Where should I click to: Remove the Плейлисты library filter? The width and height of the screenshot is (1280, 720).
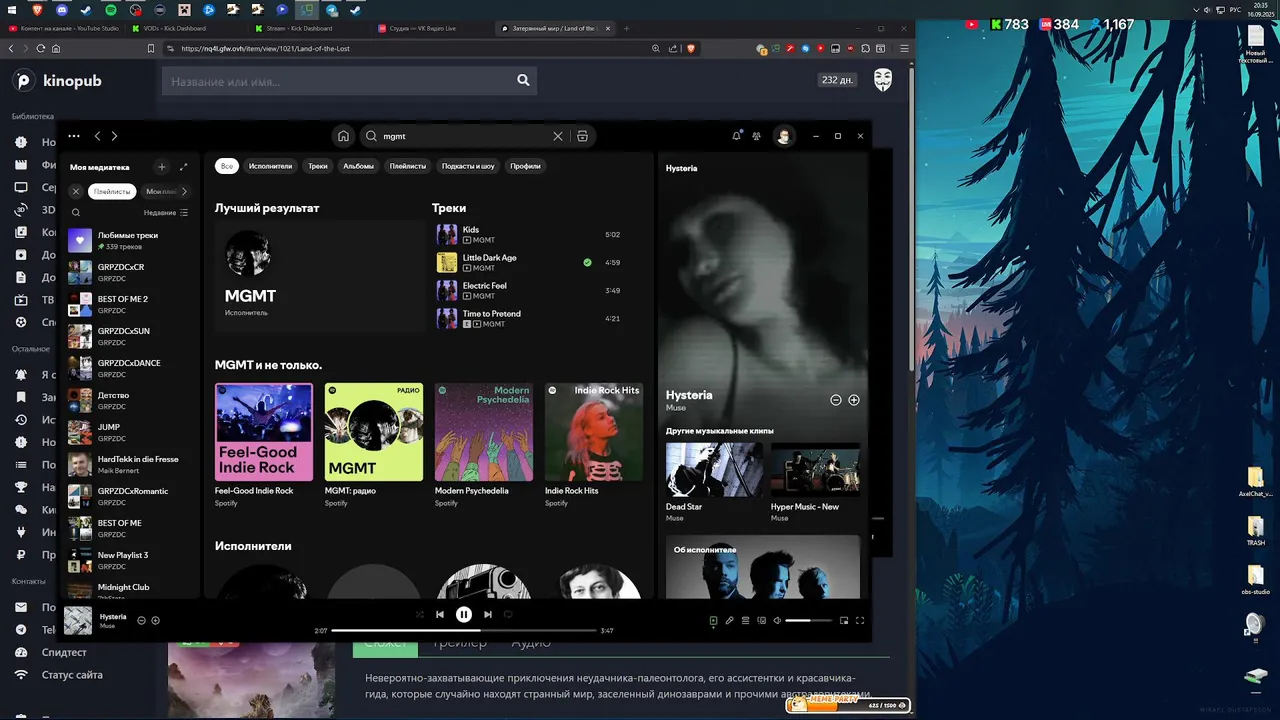coord(76,191)
